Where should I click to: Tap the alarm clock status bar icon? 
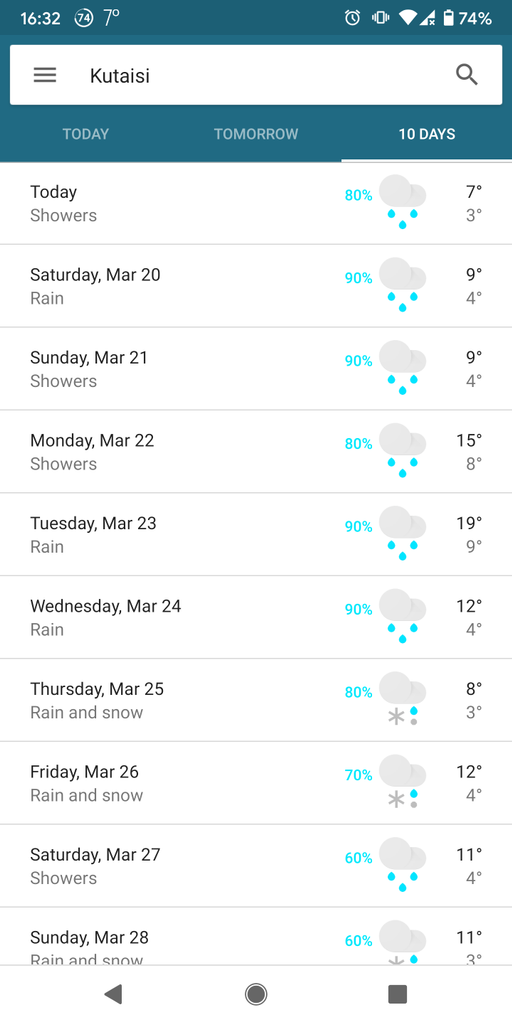tap(352, 18)
